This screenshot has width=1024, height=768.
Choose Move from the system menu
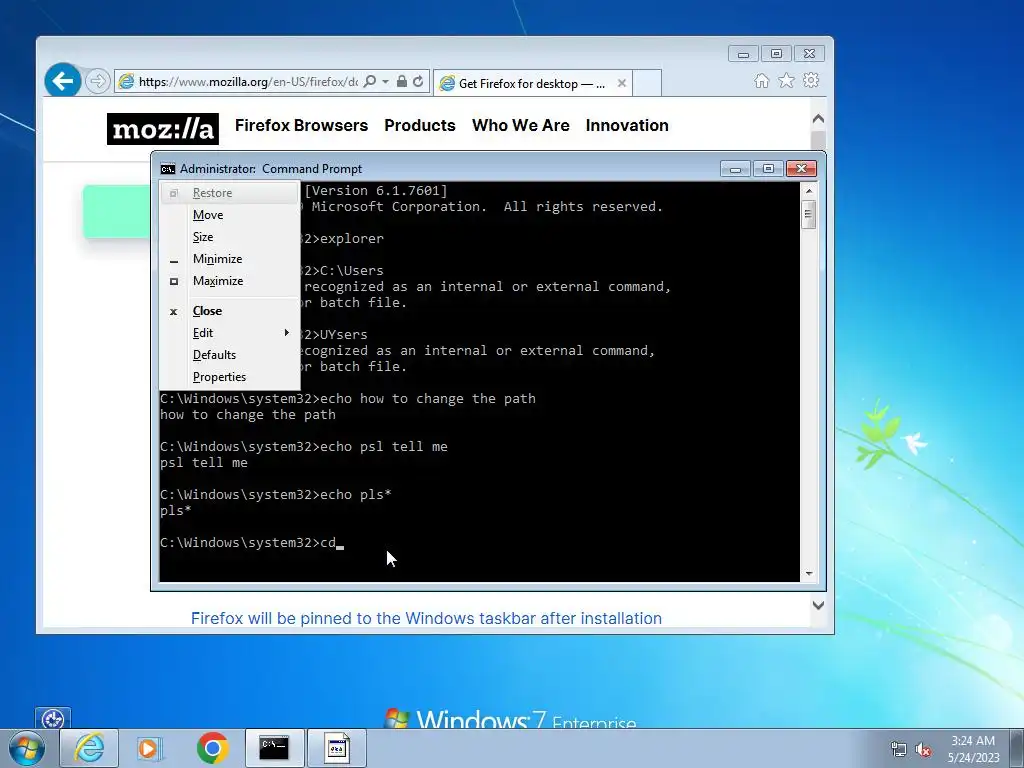229,215
